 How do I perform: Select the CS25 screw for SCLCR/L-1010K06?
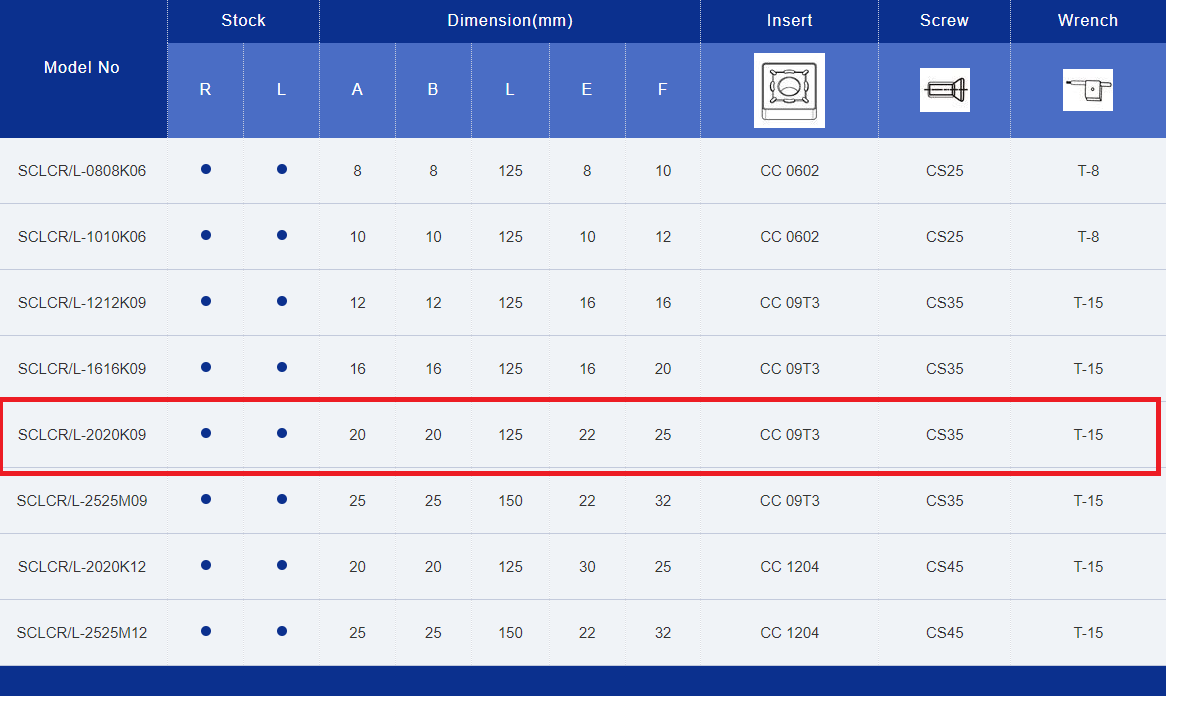(944, 237)
